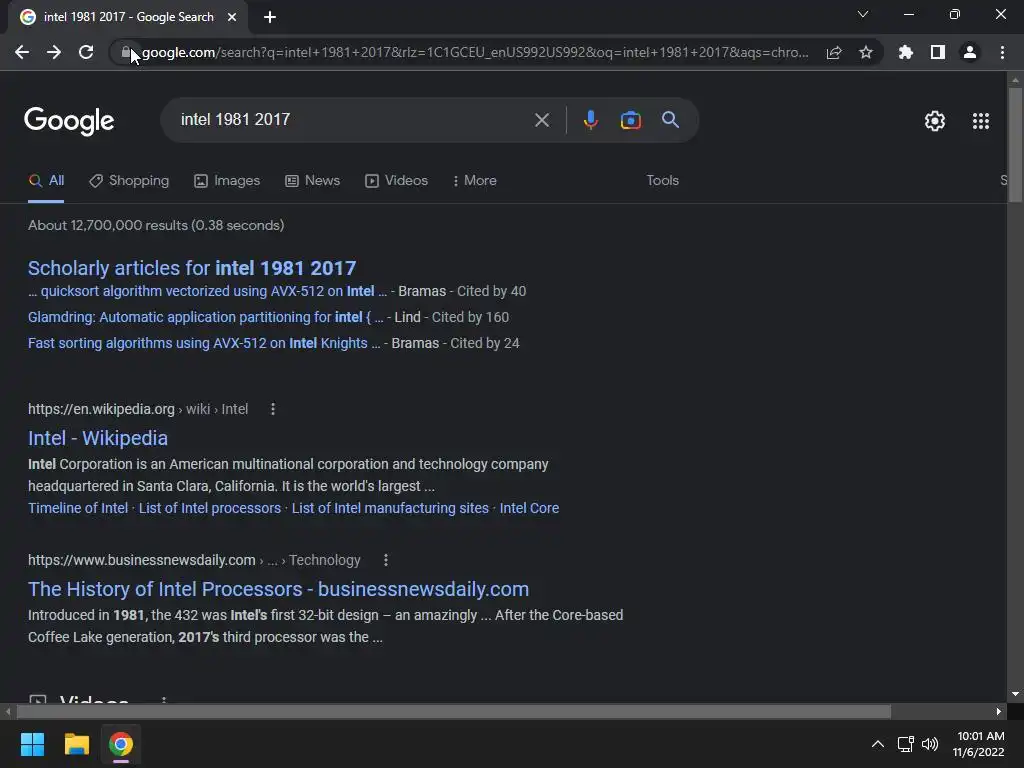Viewport: 1024px width, 768px height.
Task: Reload the Google search page
Action: (x=86, y=52)
